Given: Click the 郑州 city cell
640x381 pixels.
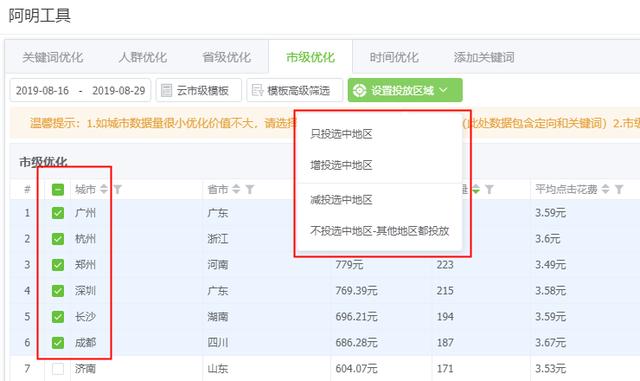Looking at the screenshot, I should pos(85,265).
